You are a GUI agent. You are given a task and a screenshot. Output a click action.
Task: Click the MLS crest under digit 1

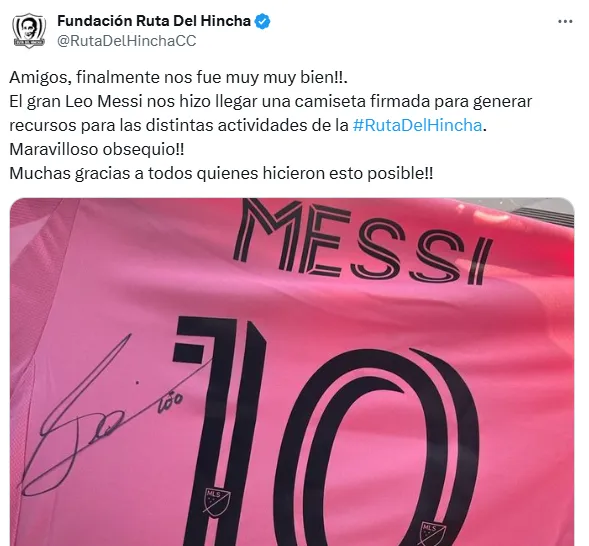click(217, 500)
